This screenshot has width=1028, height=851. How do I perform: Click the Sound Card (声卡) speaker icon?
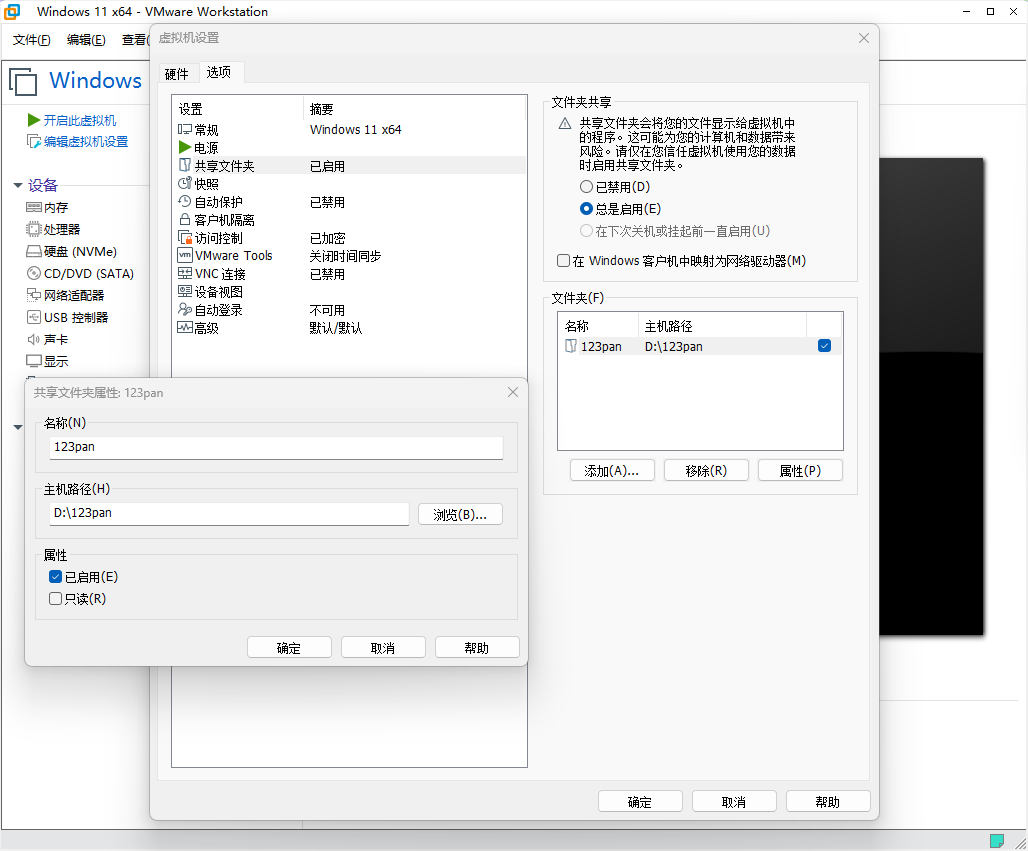click(x=33, y=339)
